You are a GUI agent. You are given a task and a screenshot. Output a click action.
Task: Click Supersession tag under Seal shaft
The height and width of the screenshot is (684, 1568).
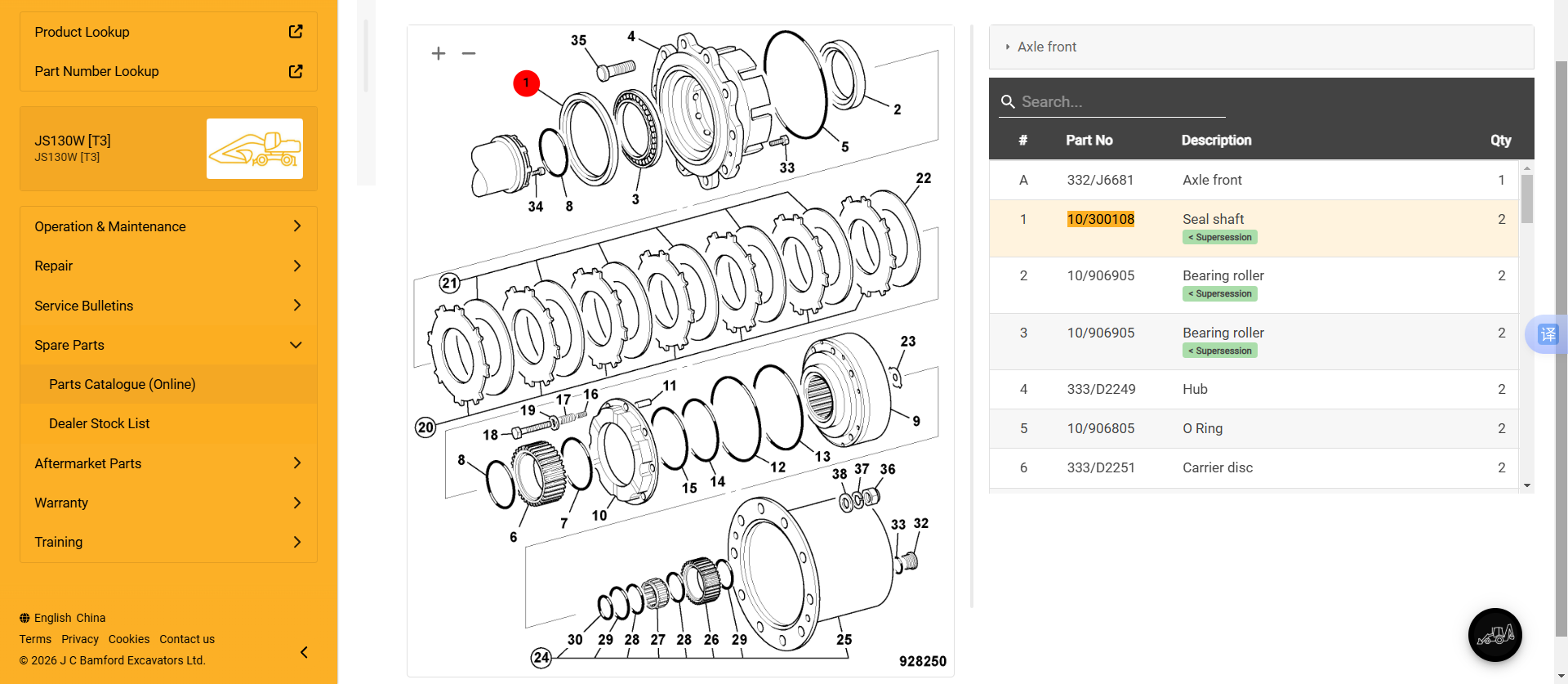[1220, 238]
